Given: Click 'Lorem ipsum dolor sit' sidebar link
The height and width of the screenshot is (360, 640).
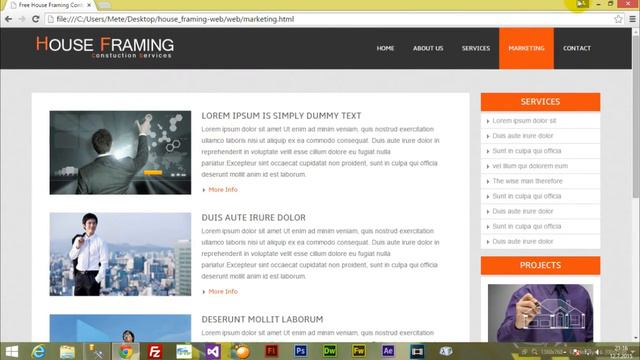Looking at the screenshot, I should [x=524, y=121].
